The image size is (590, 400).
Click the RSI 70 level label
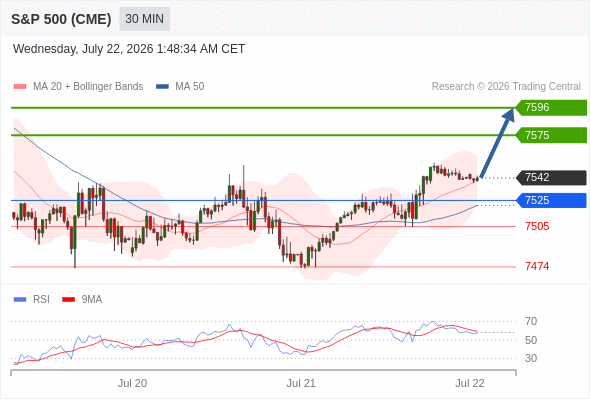(531, 321)
